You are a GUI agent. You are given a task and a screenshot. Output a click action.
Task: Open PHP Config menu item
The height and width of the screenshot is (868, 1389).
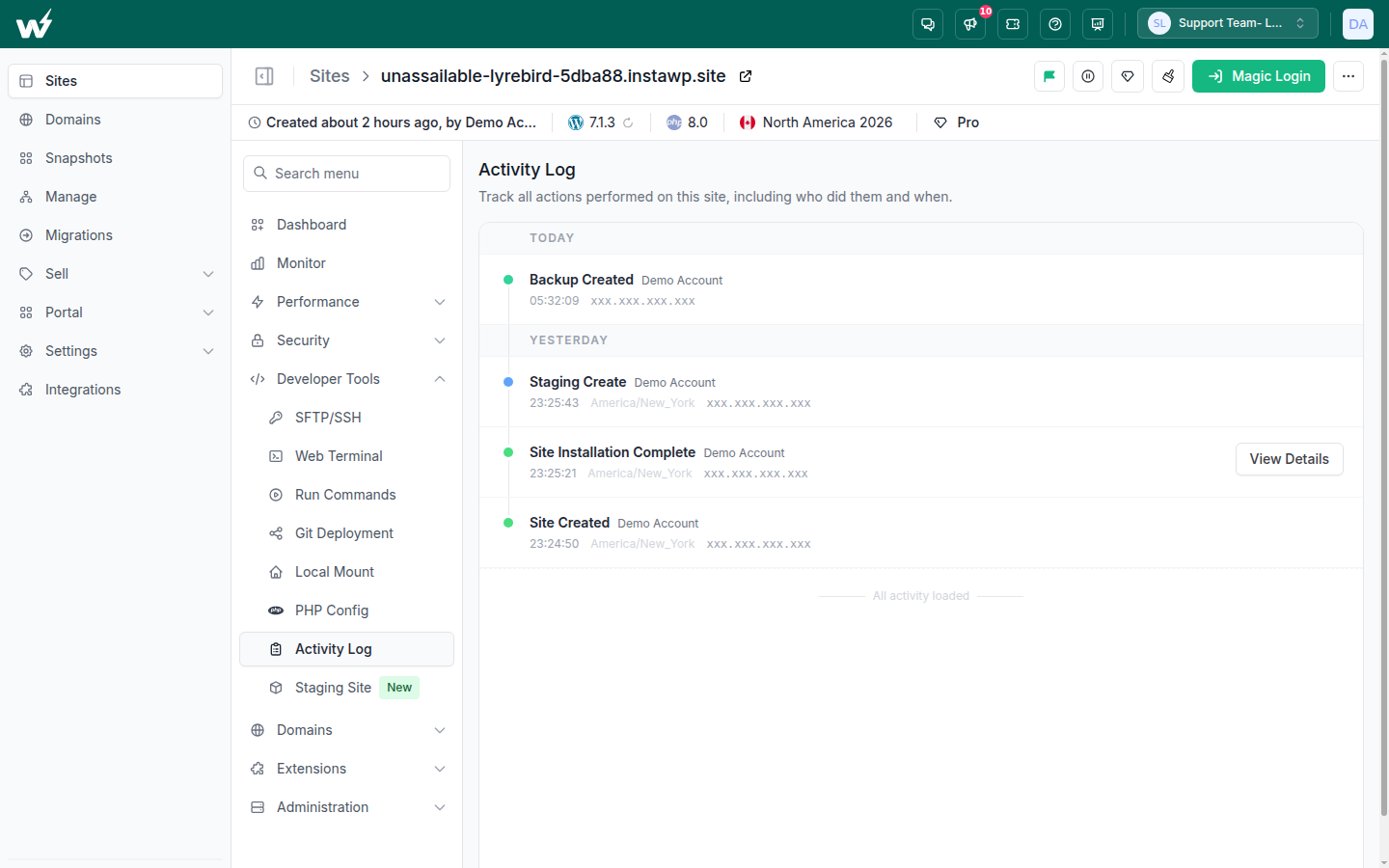pos(347,610)
